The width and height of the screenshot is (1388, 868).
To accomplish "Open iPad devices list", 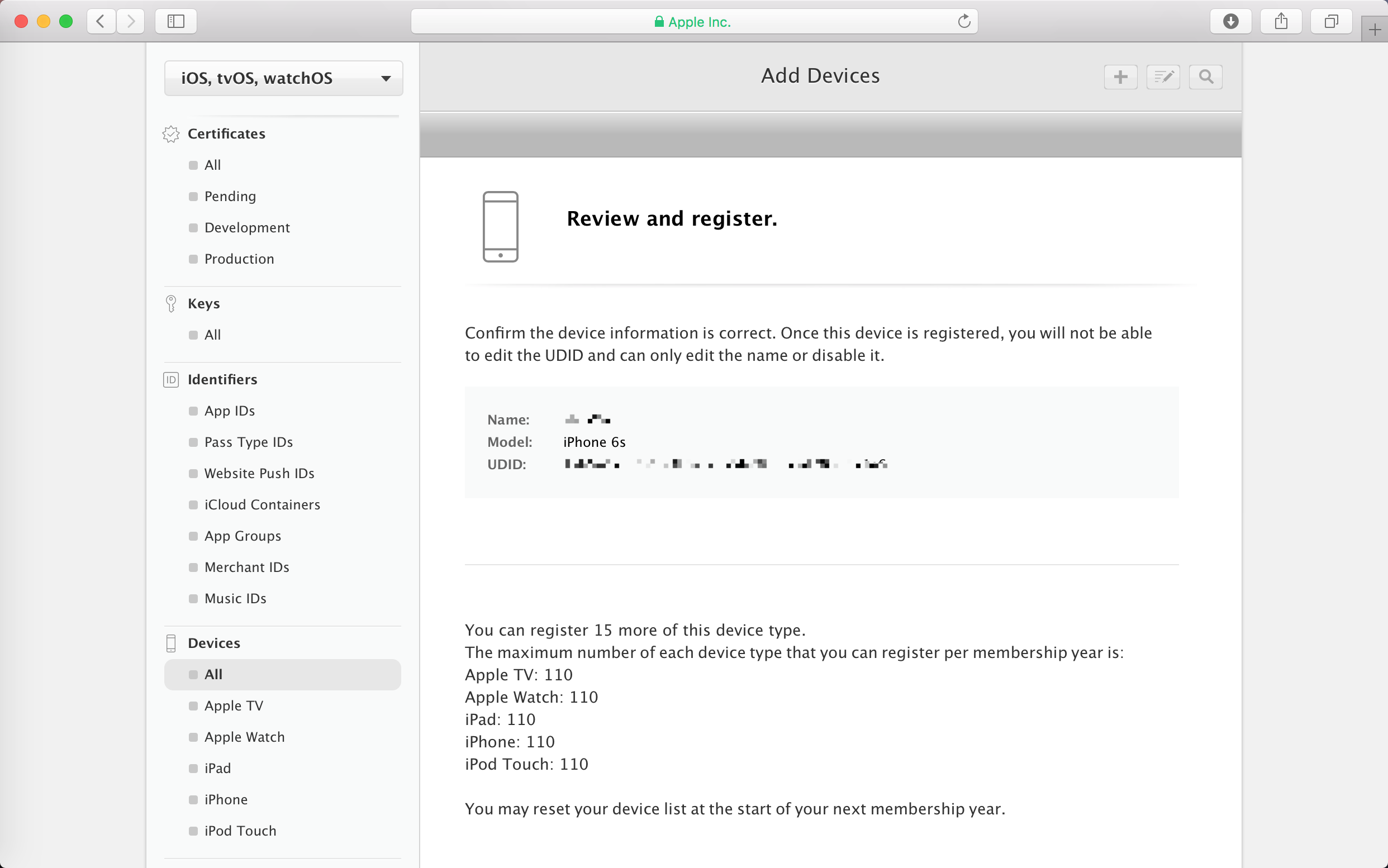I will pos(218,769).
